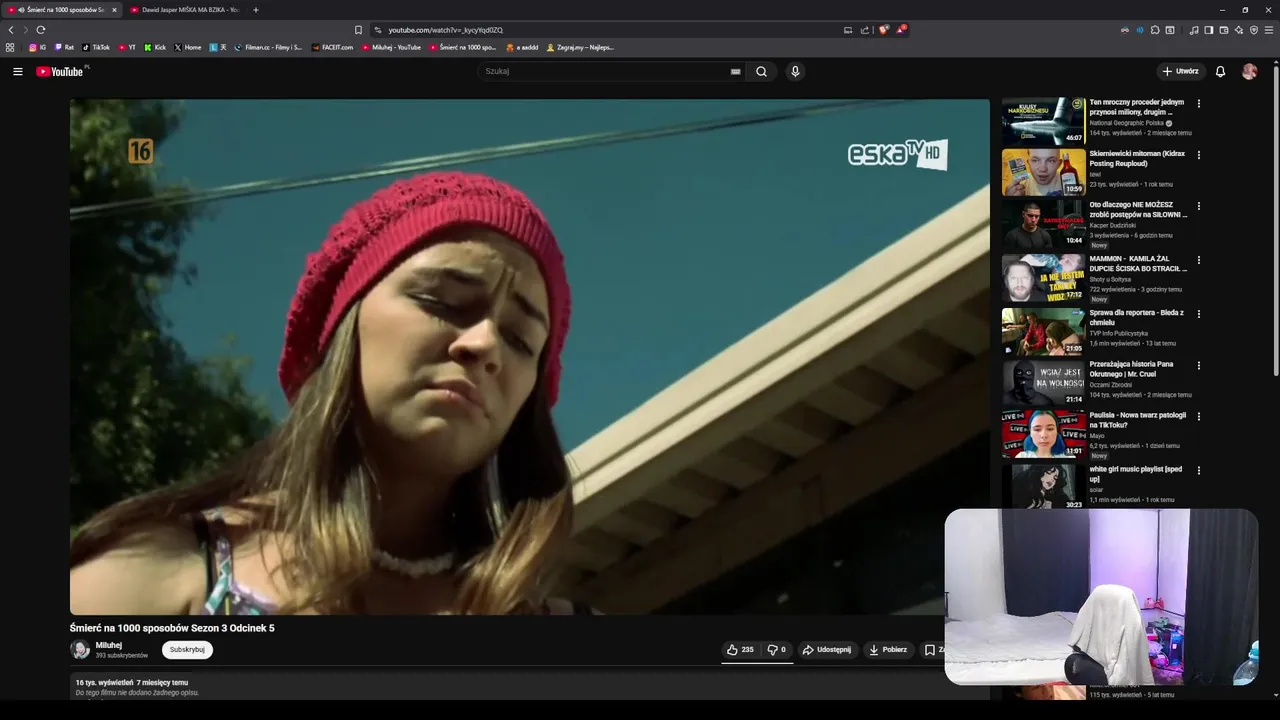
Task: Open the account avatar menu
Action: click(x=1249, y=71)
